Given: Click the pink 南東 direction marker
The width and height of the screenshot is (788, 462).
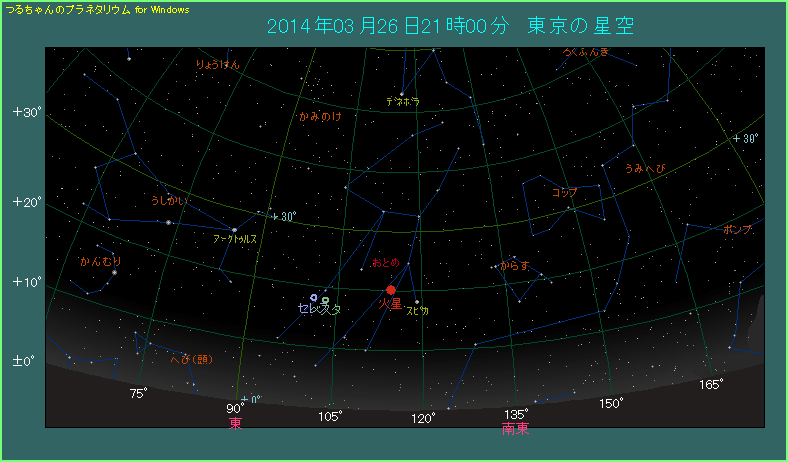Looking at the screenshot, I should (x=515, y=428).
